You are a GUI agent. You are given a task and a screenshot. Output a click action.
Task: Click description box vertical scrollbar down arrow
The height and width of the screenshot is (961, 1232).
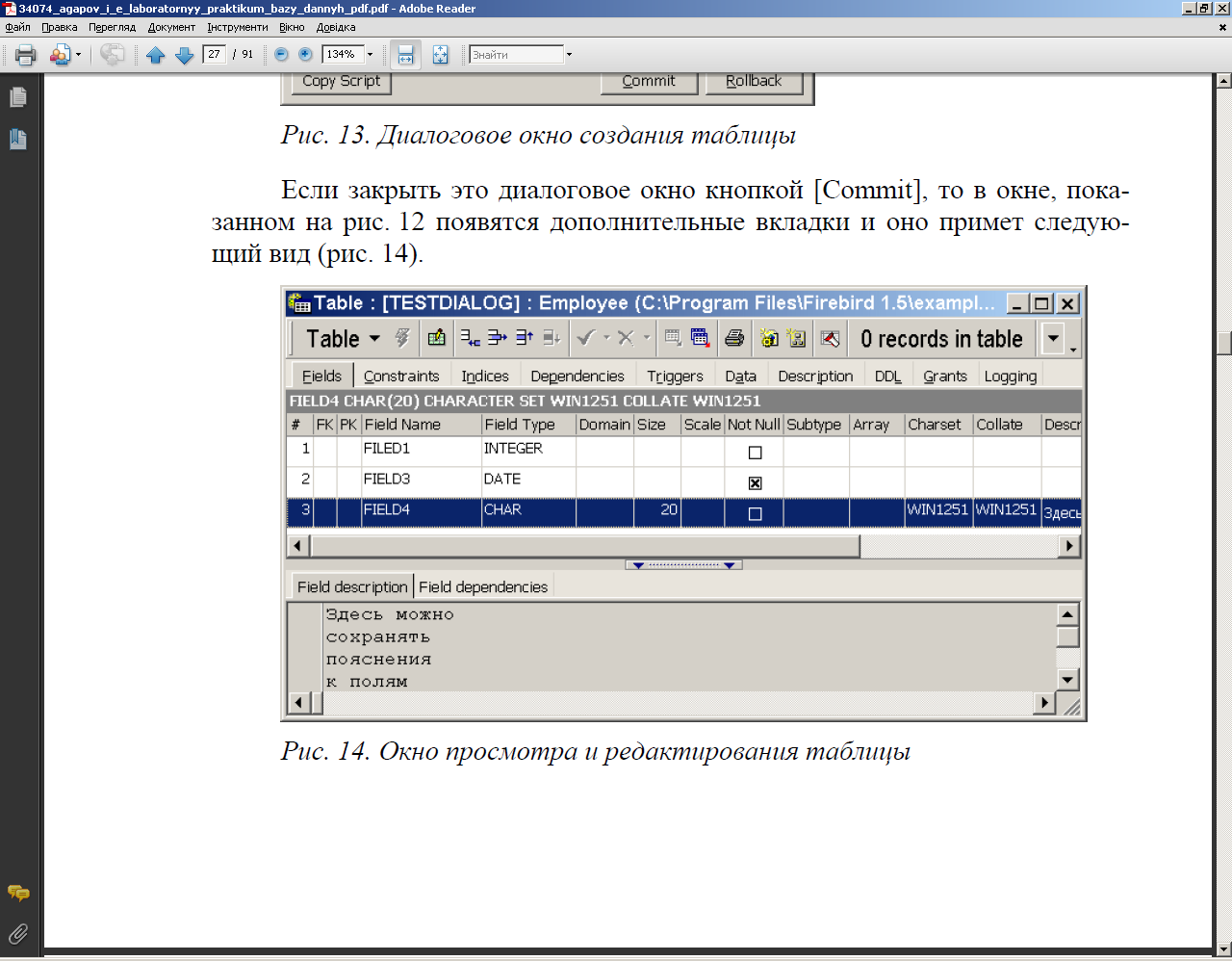pos(1067,680)
